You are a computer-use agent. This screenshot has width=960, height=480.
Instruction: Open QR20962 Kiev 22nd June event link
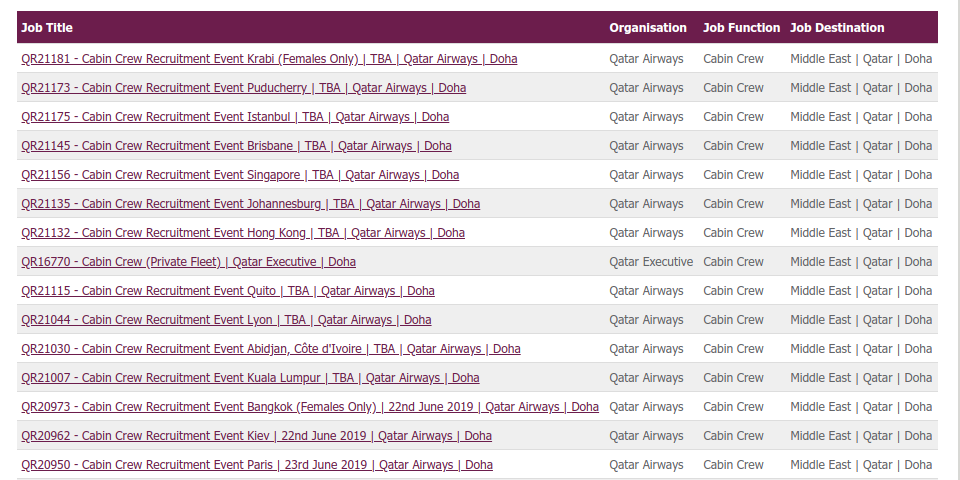[x=257, y=435]
